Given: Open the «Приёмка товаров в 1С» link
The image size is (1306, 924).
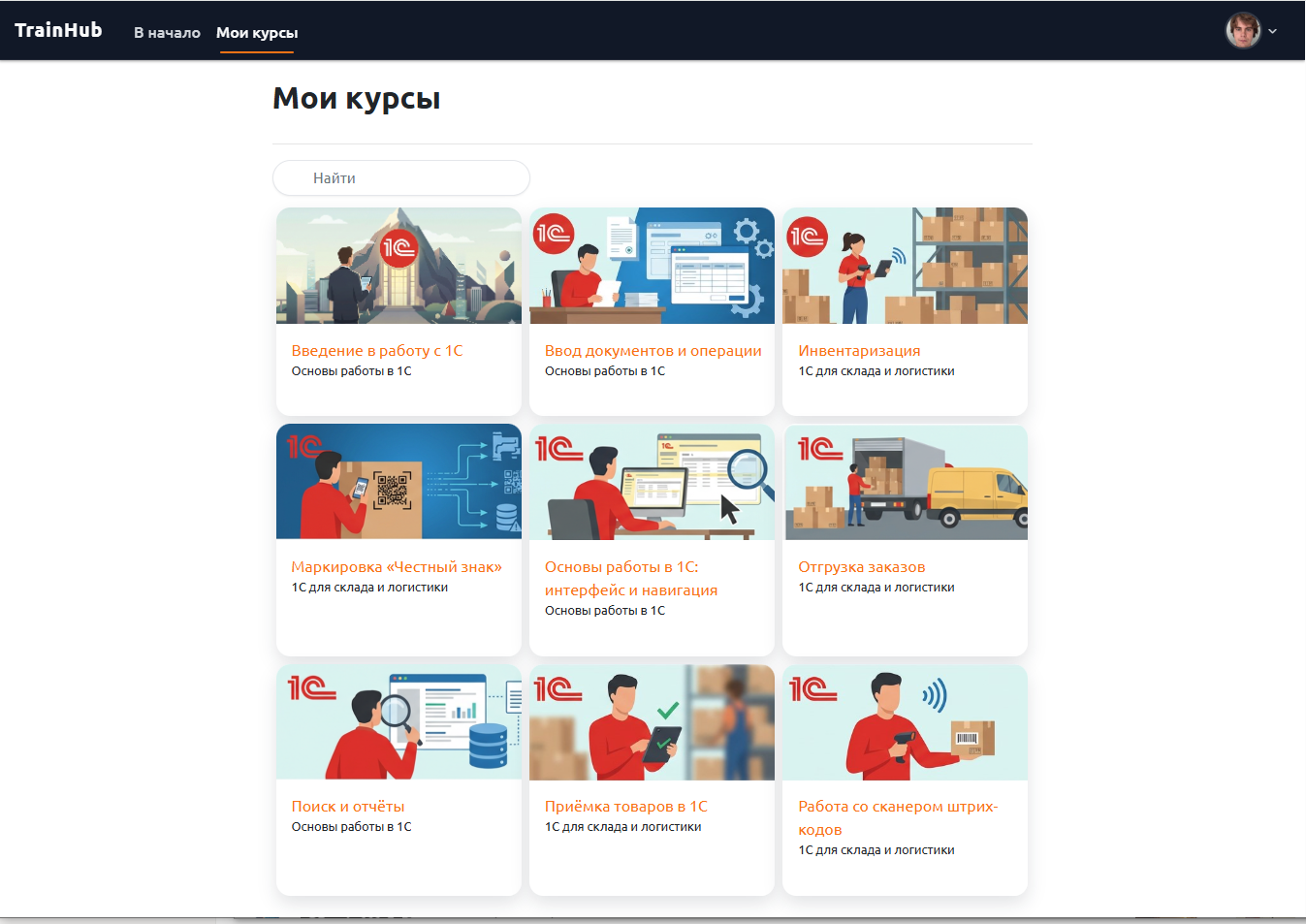Looking at the screenshot, I should click(625, 807).
